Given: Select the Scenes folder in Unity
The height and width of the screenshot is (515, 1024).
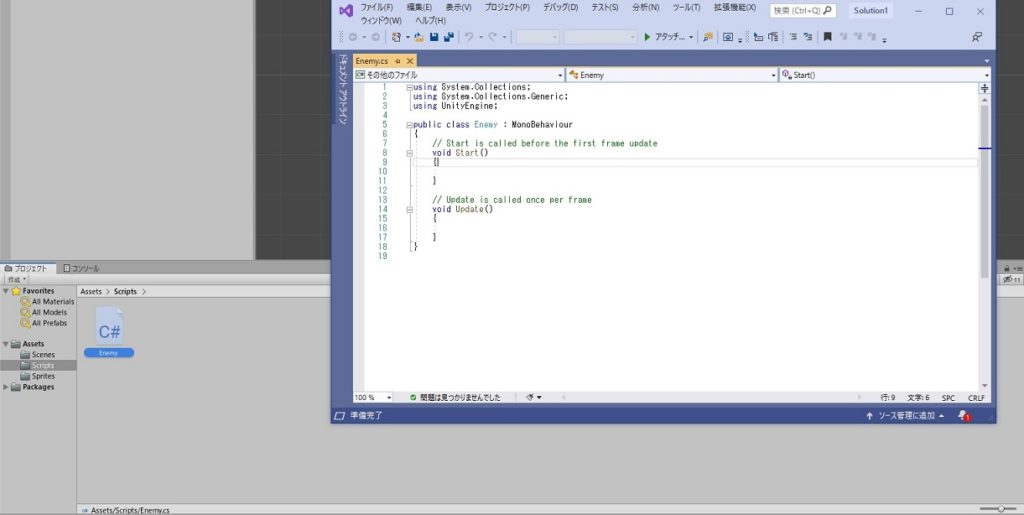Looking at the screenshot, I should pos(38,354).
